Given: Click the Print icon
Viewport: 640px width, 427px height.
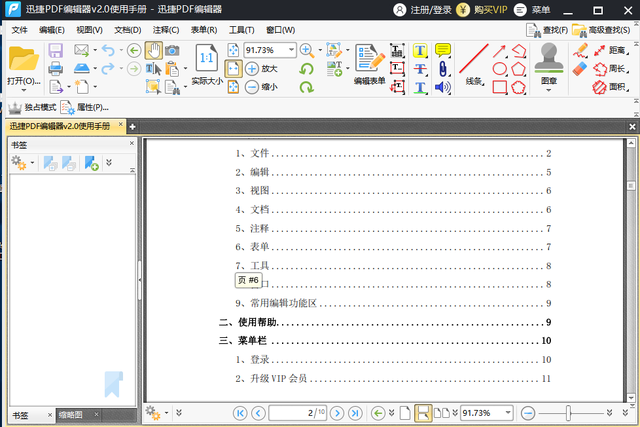Looking at the screenshot, I should click(56, 68).
